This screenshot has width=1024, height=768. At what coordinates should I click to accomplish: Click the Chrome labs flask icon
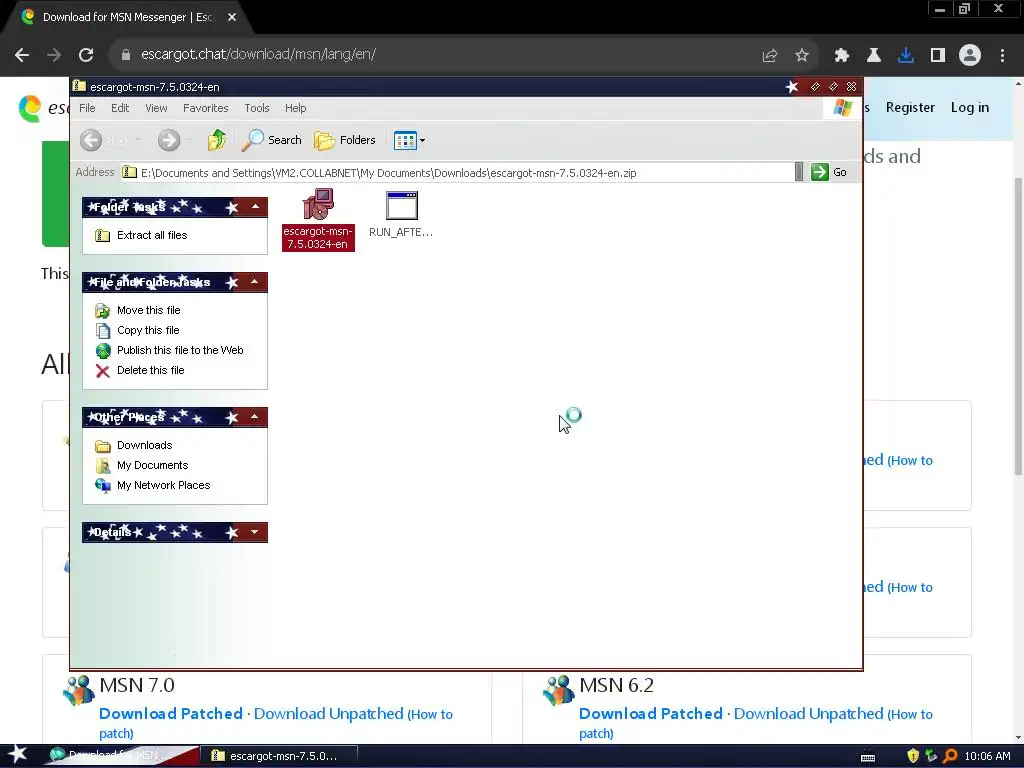874,56
